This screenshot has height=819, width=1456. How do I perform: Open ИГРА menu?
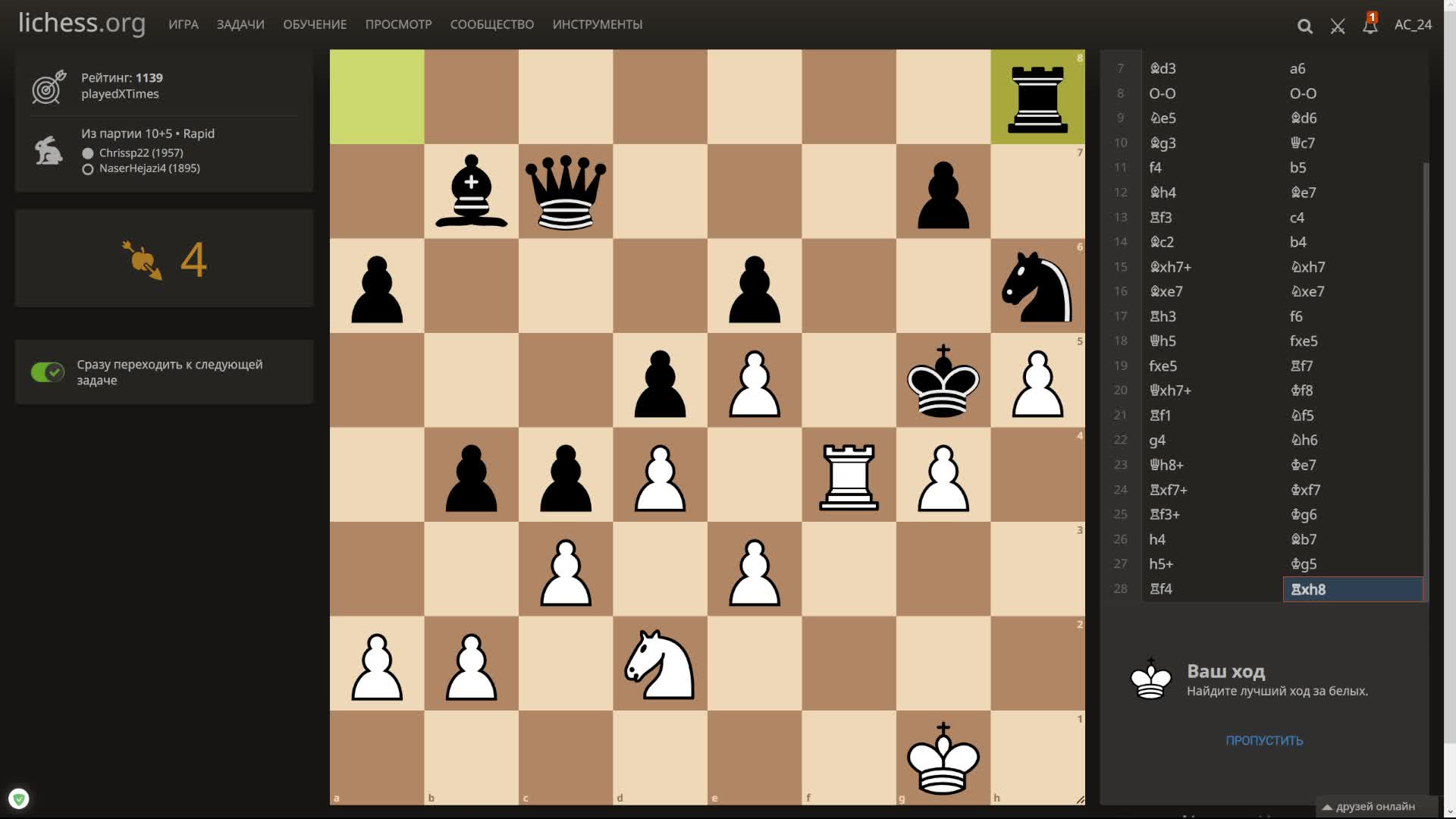(184, 24)
